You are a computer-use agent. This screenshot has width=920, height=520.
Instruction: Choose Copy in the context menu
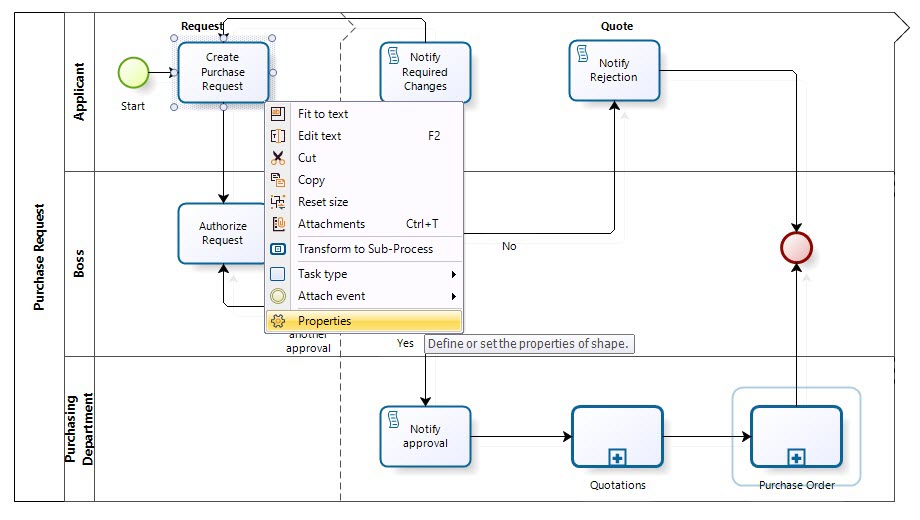364,180
